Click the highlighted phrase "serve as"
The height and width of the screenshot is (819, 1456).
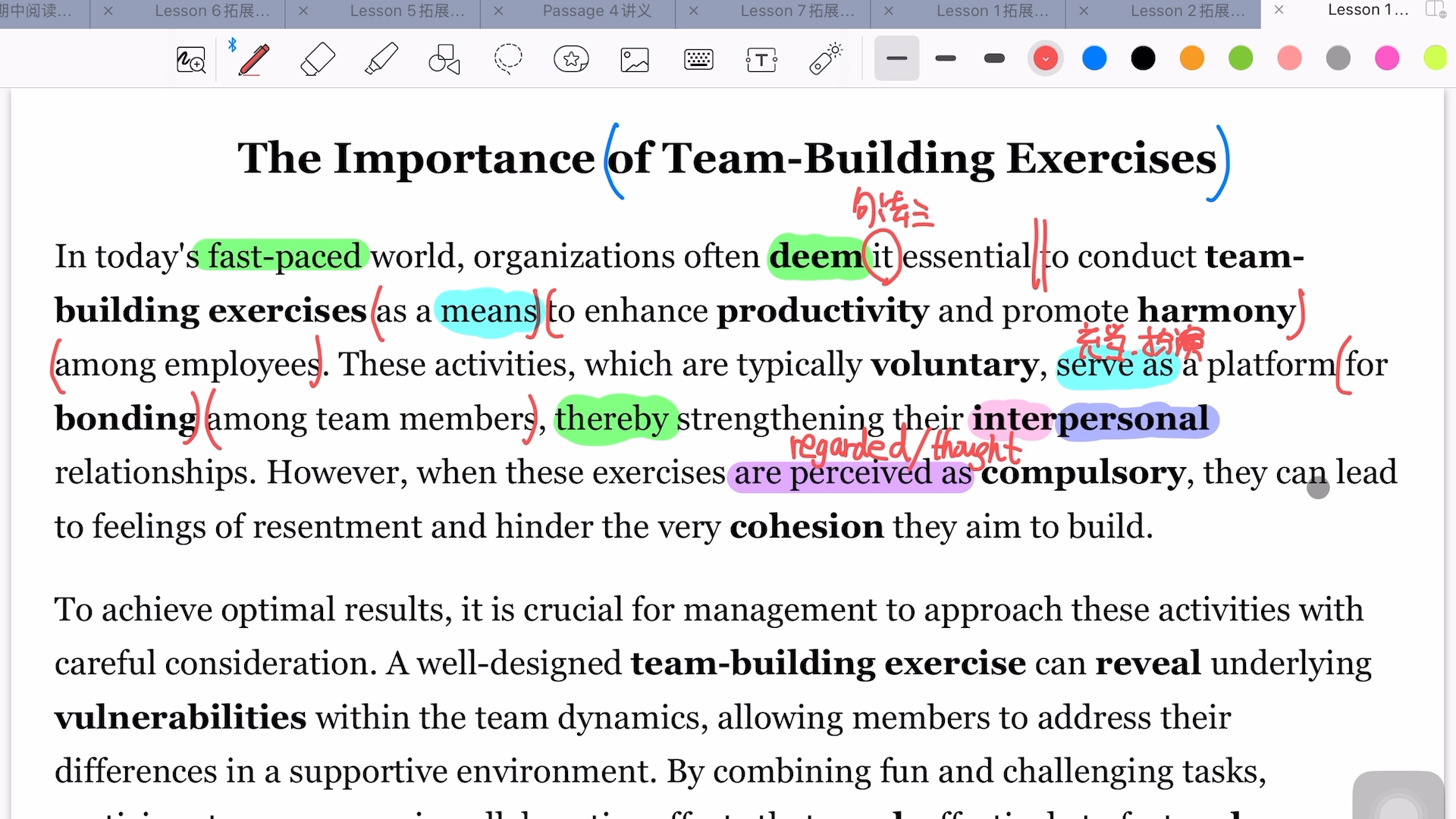pyautogui.click(x=1115, y=366)
